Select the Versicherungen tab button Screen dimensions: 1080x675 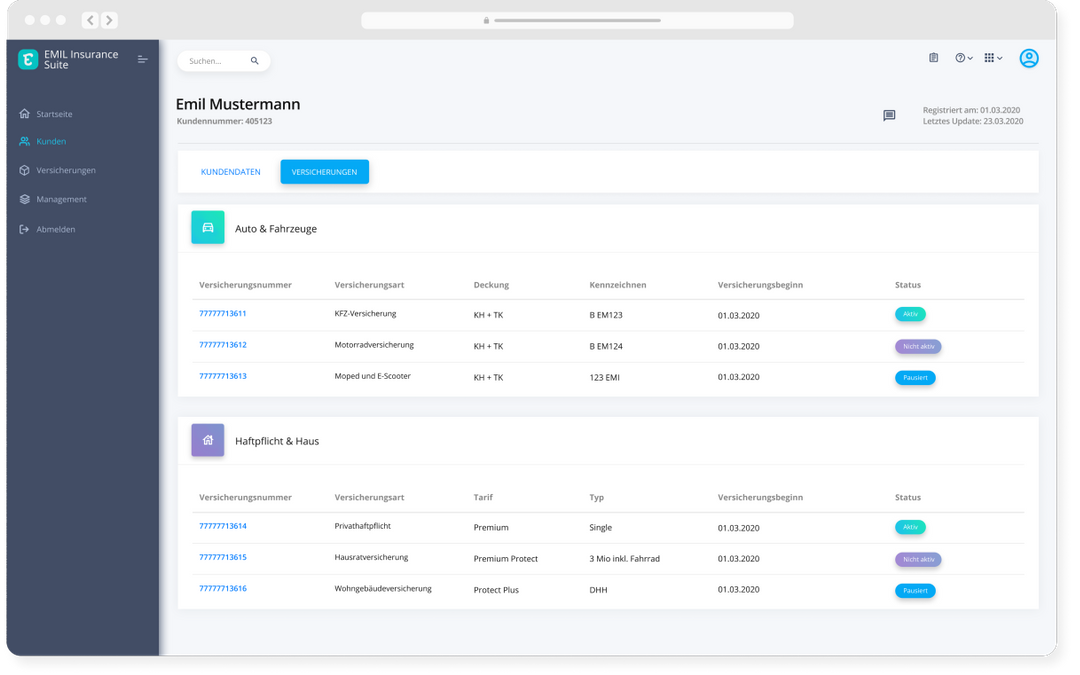point(324,172)
